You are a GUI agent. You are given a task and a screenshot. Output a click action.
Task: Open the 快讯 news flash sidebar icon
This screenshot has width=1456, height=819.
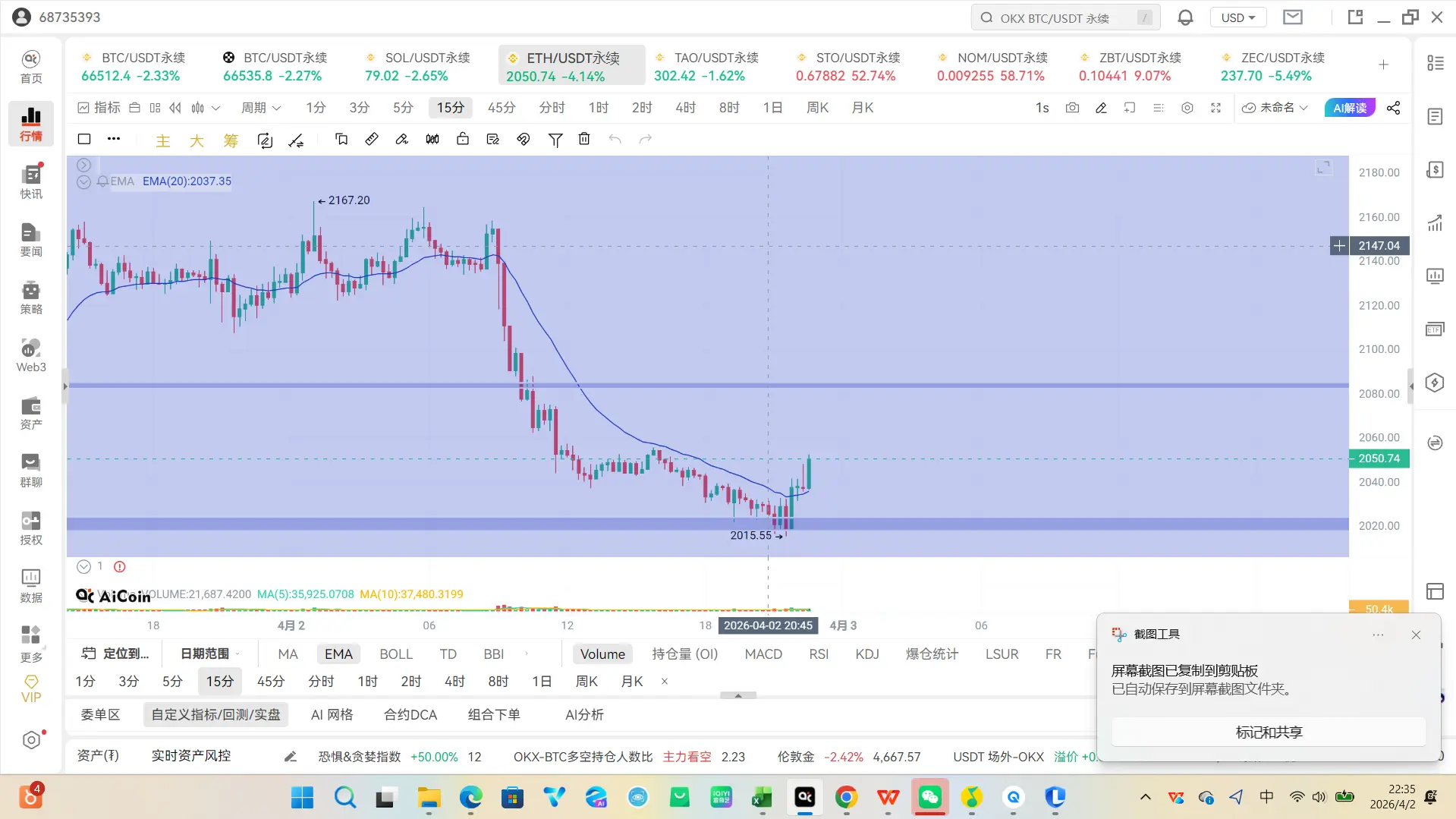[x=31, y=182]
